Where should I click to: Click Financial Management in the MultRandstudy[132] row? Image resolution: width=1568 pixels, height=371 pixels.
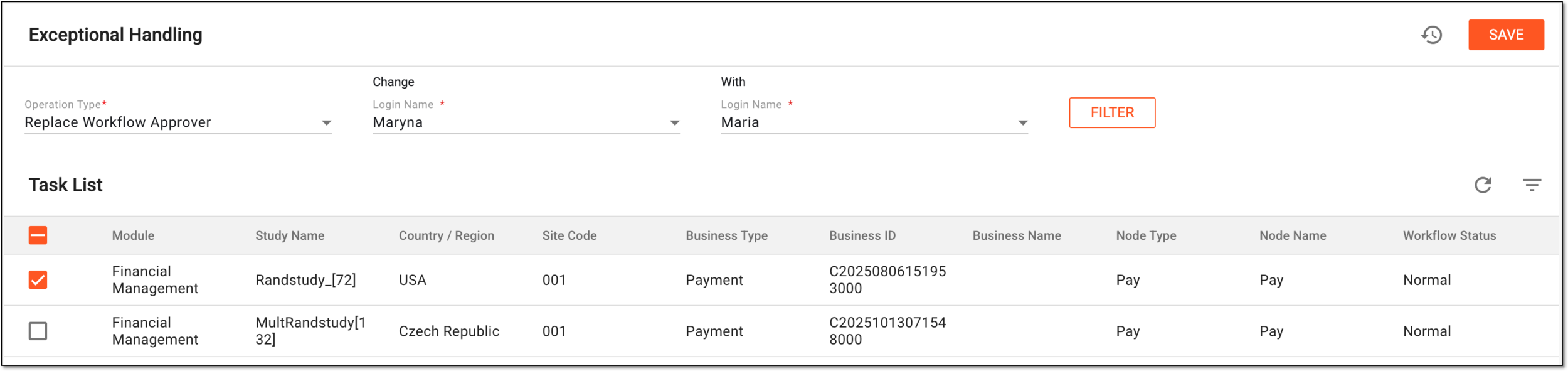[155, 331]
